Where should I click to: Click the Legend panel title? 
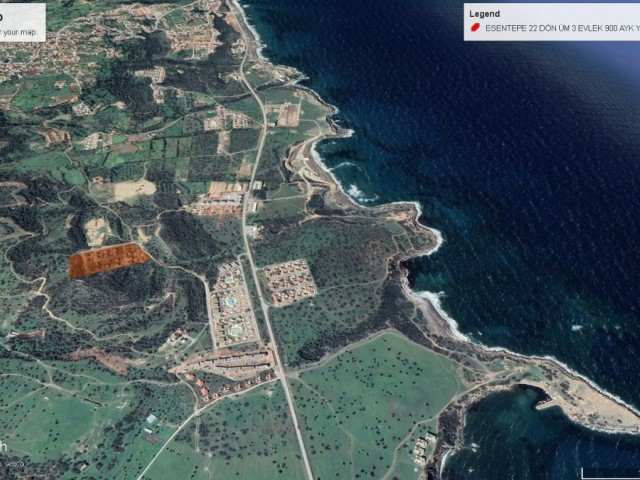[484, 14]
